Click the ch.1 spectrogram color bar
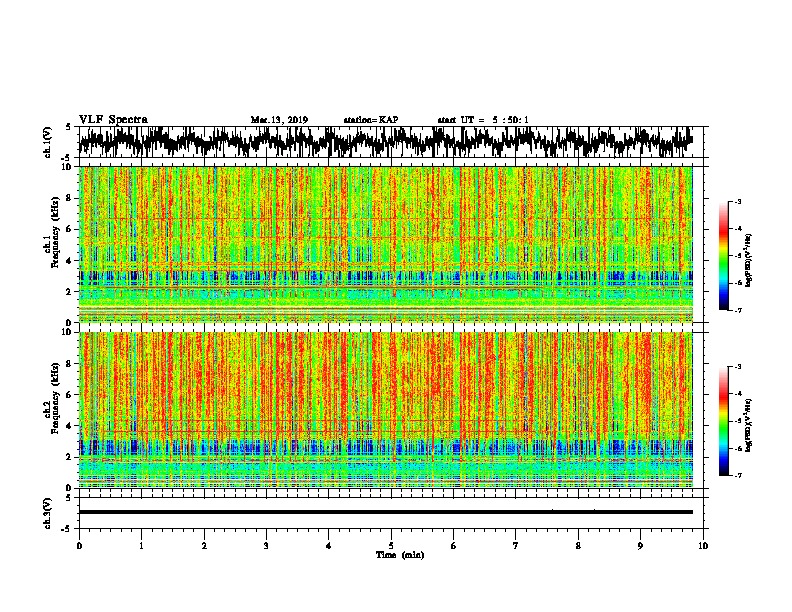This screenshot has height=612, width=792. tap(724, 256)
